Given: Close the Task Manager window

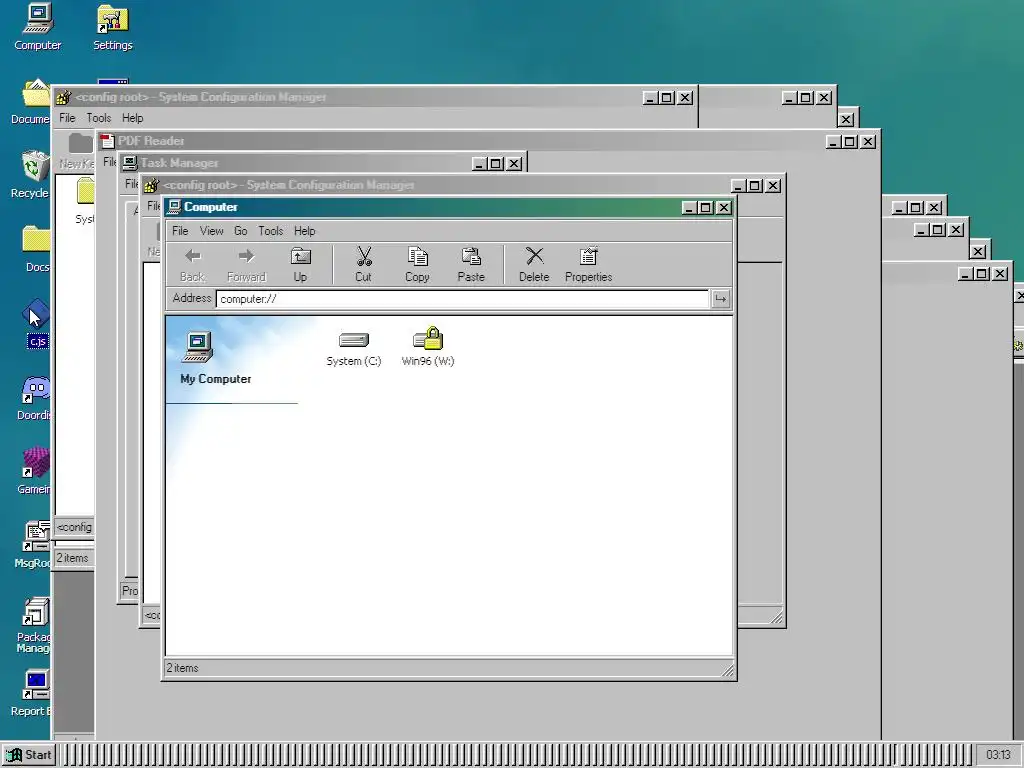Looking at the screenshot, I should pos(515,164).
